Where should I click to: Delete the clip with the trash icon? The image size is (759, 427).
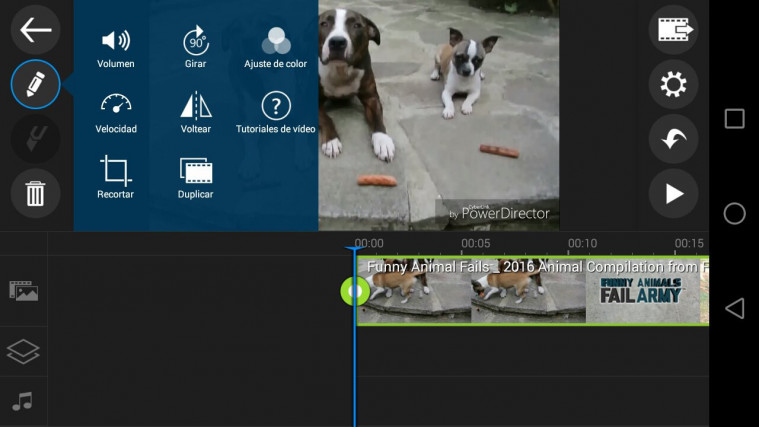click(35, 193)
